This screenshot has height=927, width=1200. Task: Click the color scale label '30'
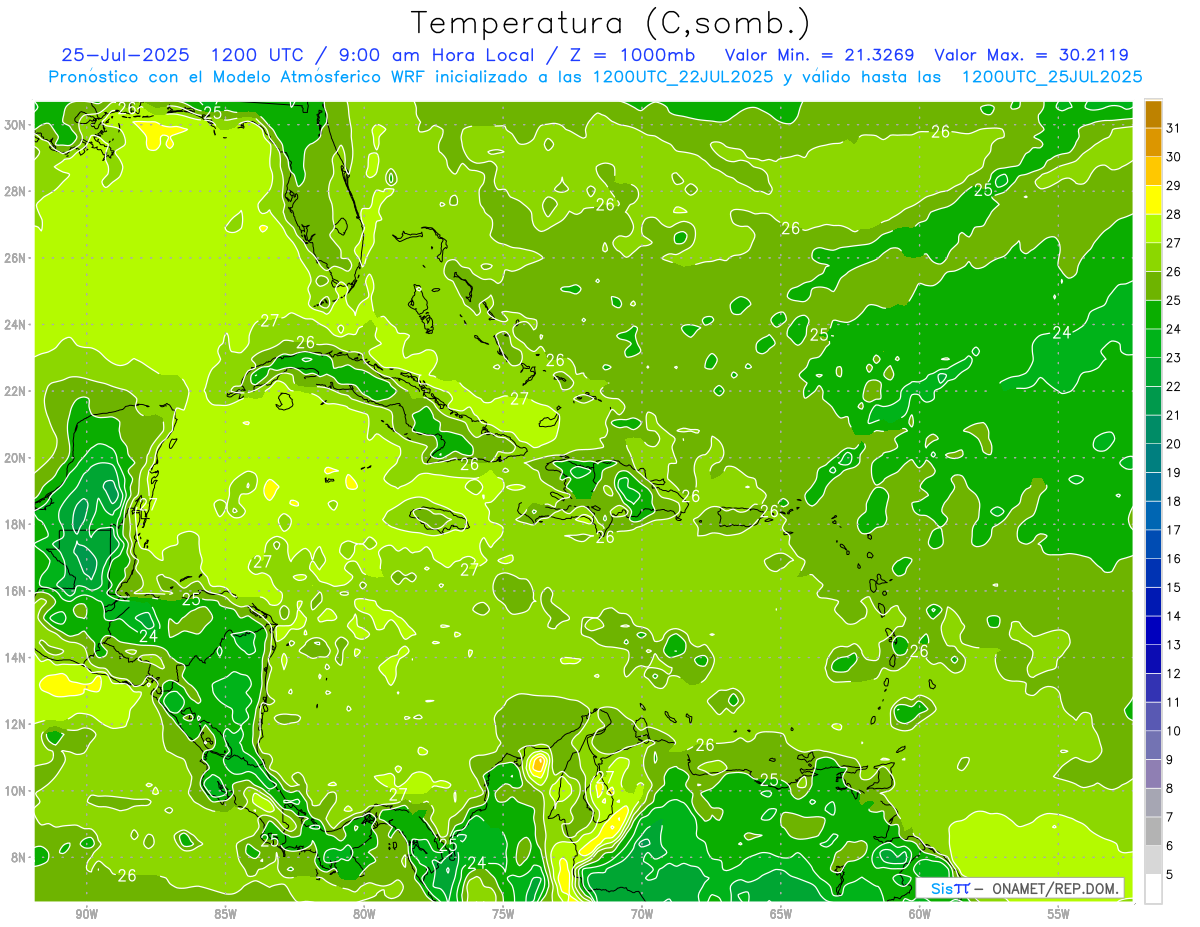[1174, 156]
